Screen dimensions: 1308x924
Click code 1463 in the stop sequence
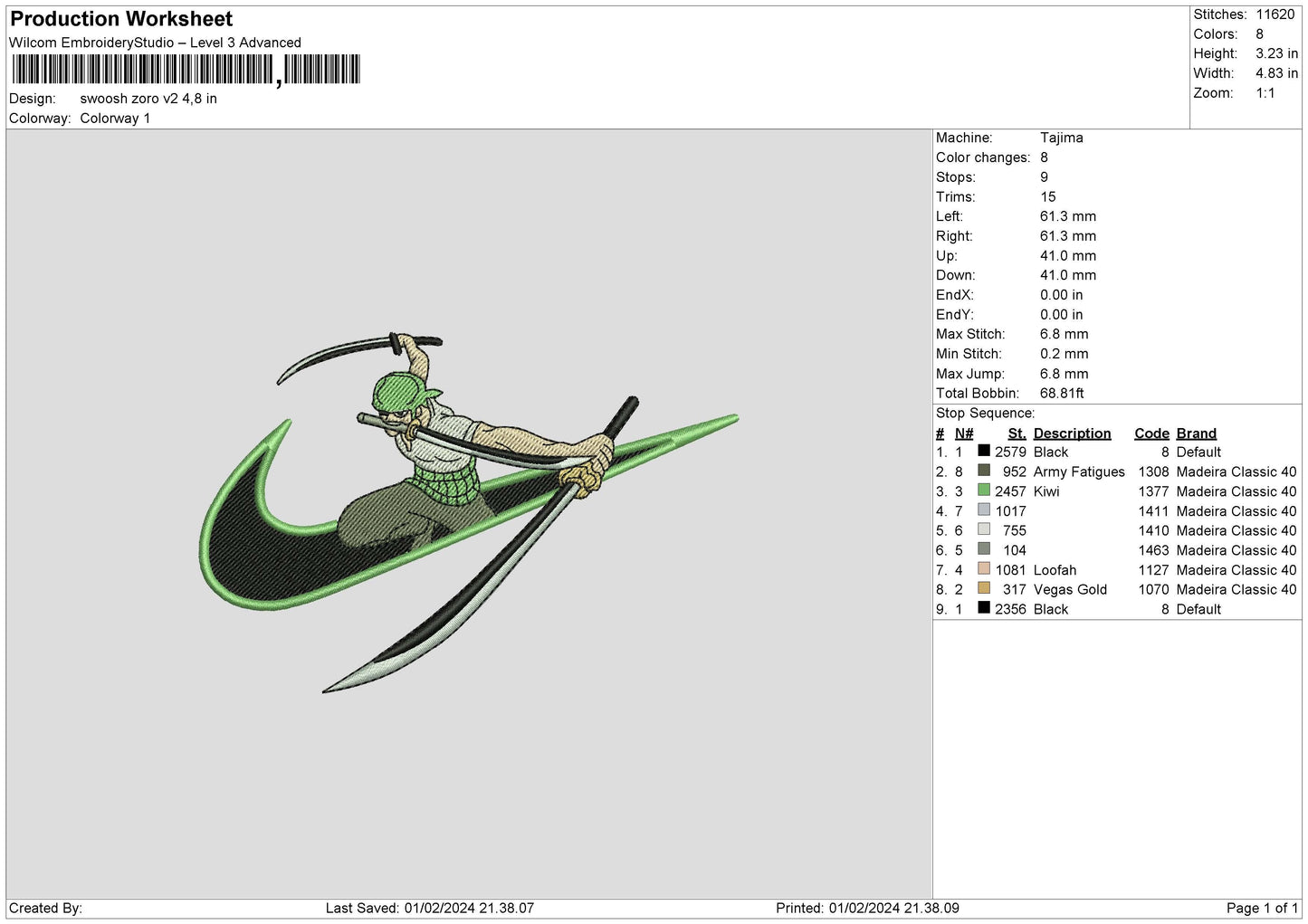click(1153, 550)
